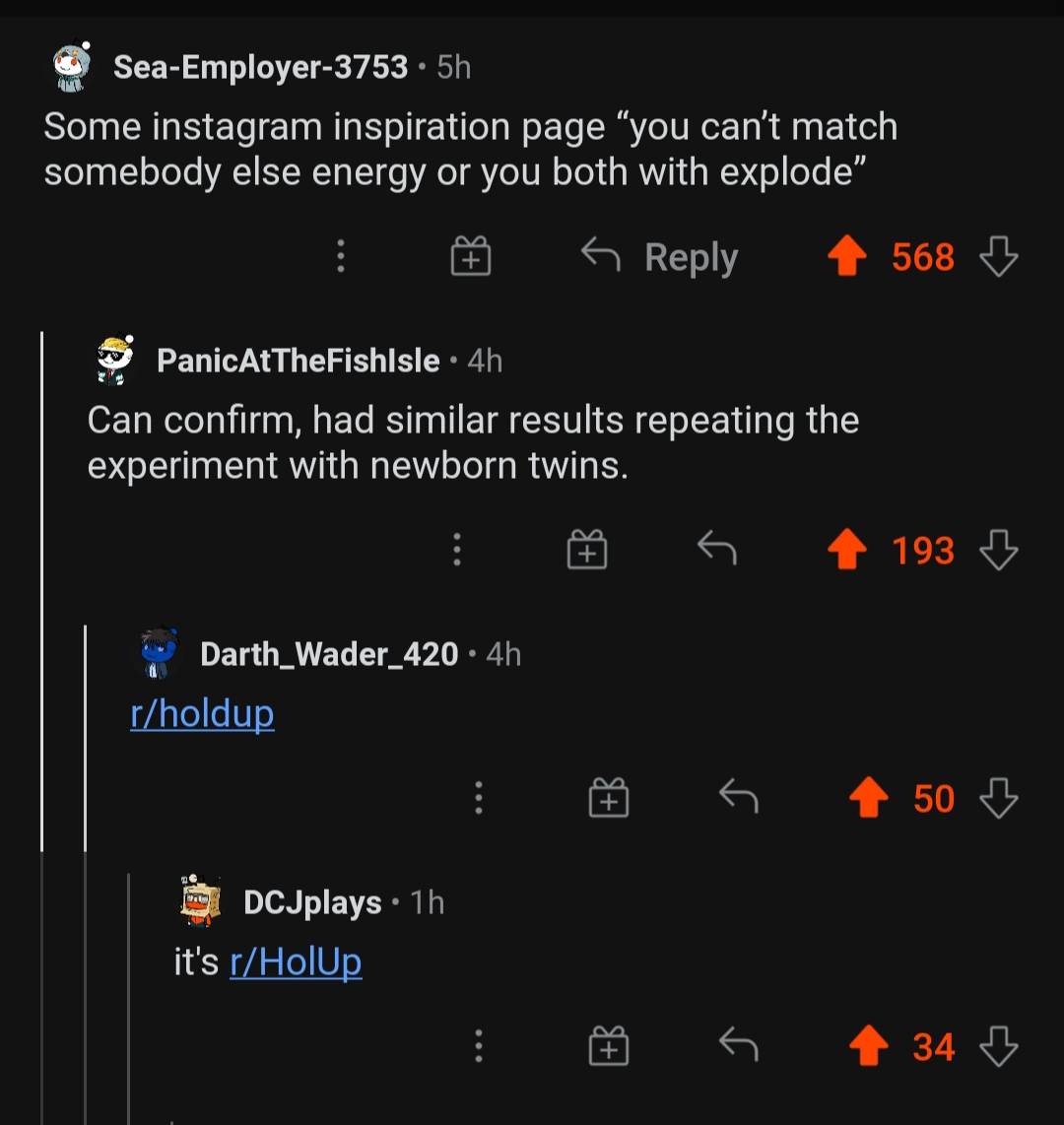Upvote Sea-Employer-3753's top comment

click(x=846, y=256)
